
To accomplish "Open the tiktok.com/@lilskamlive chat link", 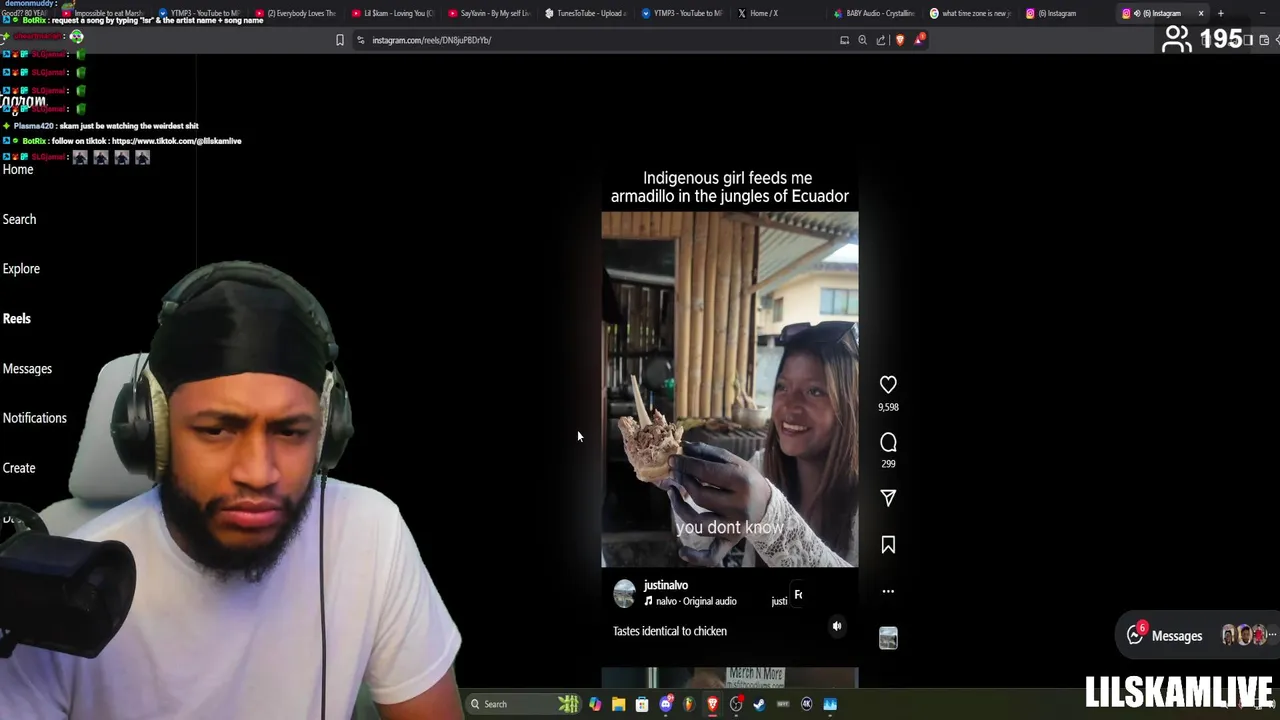I will (177, 141).
